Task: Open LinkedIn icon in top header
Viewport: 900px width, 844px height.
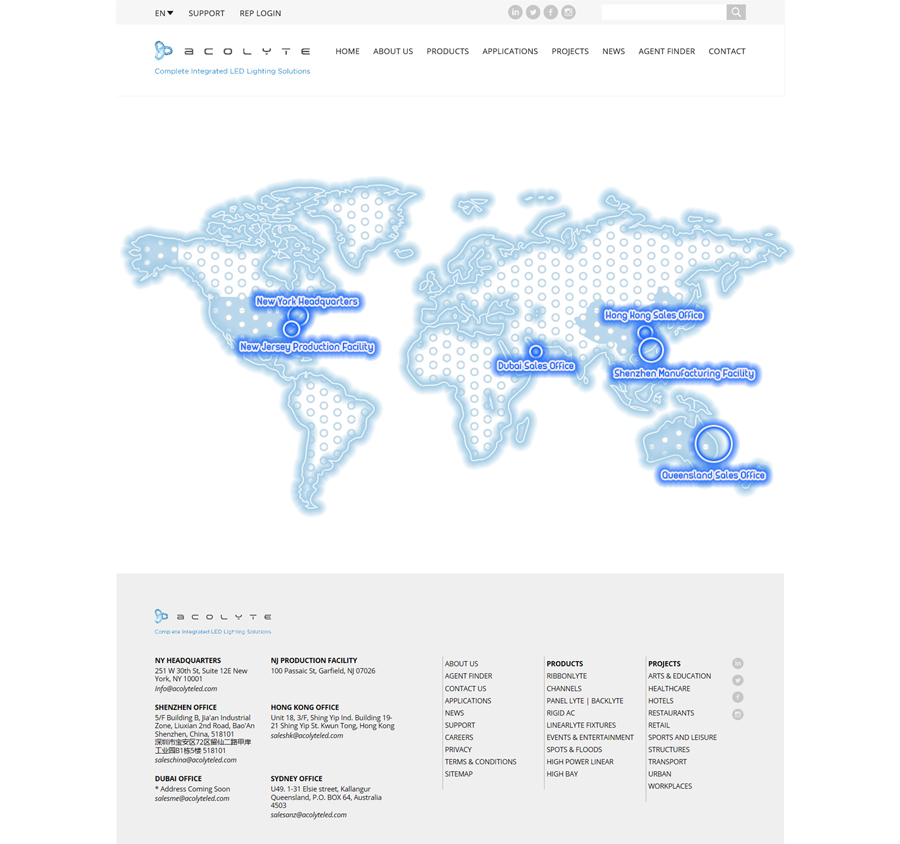Action: pyautogui.click(x=515, y=12)
